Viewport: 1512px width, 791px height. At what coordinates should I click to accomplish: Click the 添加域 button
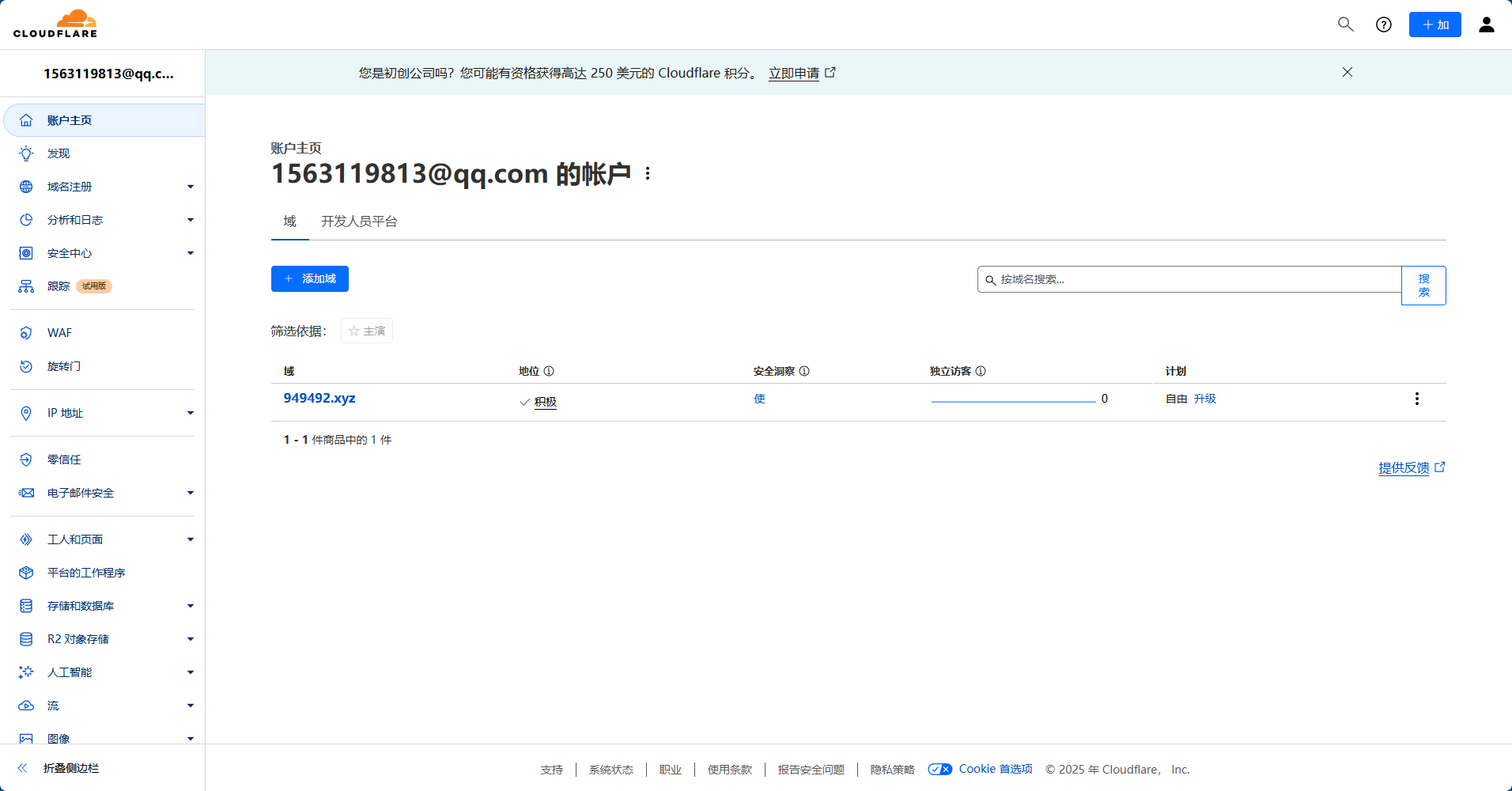[x=310, y=278]
